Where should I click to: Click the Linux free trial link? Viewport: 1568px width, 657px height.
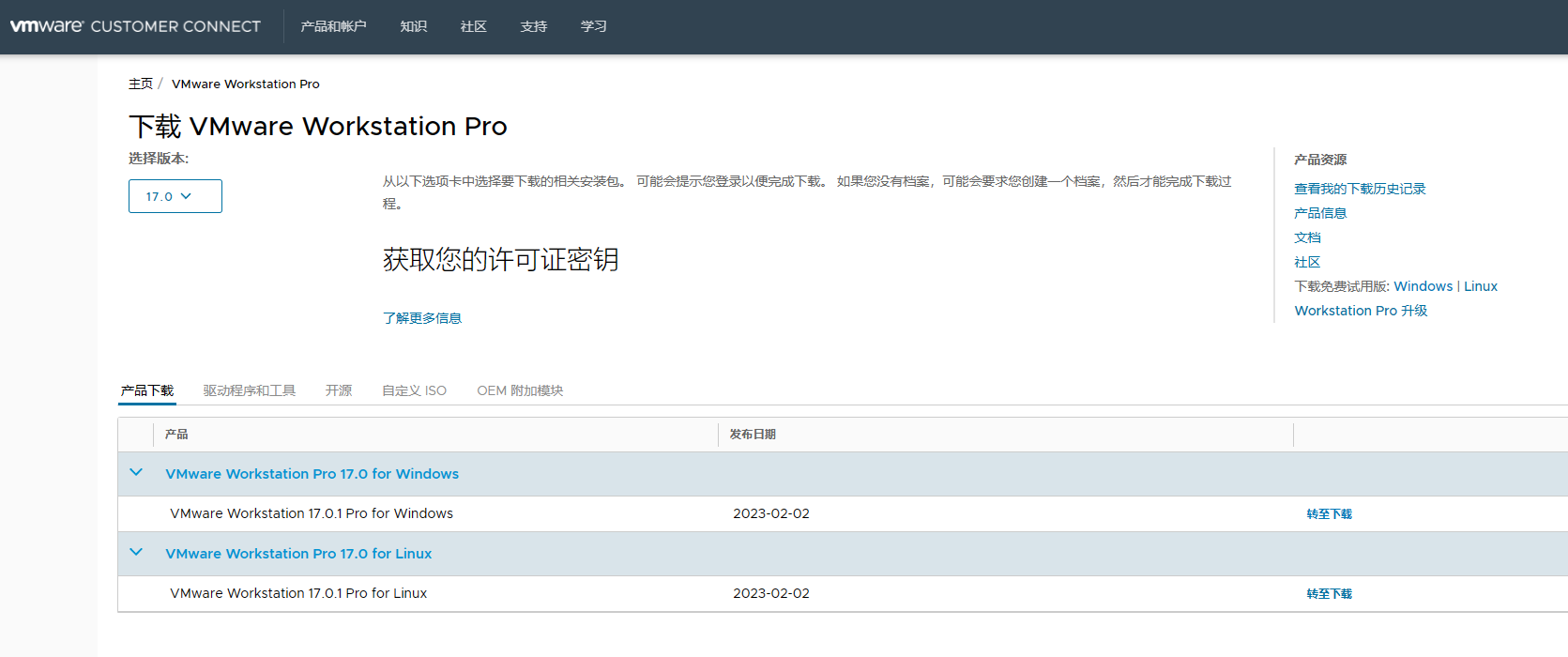click(1481, 286)
